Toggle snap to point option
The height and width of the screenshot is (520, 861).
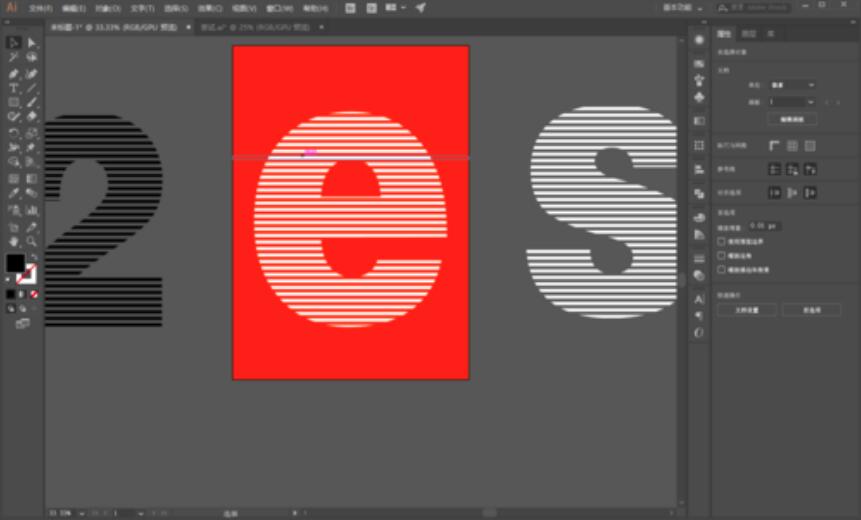click(774, 193)
